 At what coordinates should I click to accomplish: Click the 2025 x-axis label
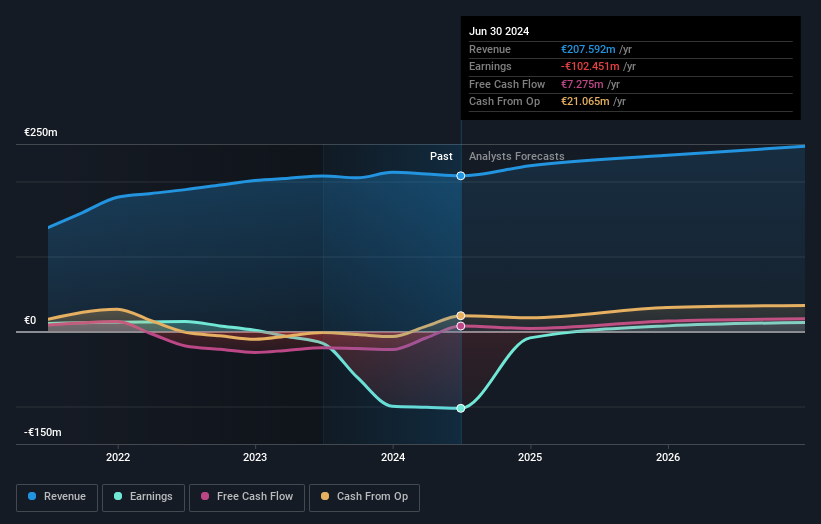click(530, 458)
